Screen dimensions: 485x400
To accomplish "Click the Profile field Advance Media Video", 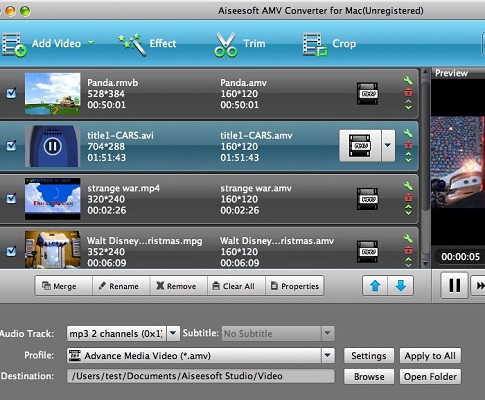I will pyautogui.click(x=194, y=356).
